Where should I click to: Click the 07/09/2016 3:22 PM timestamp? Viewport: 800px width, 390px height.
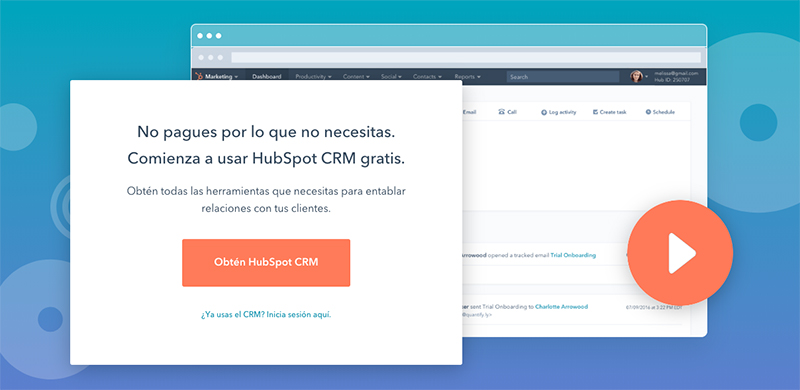[x=654, y=307]
